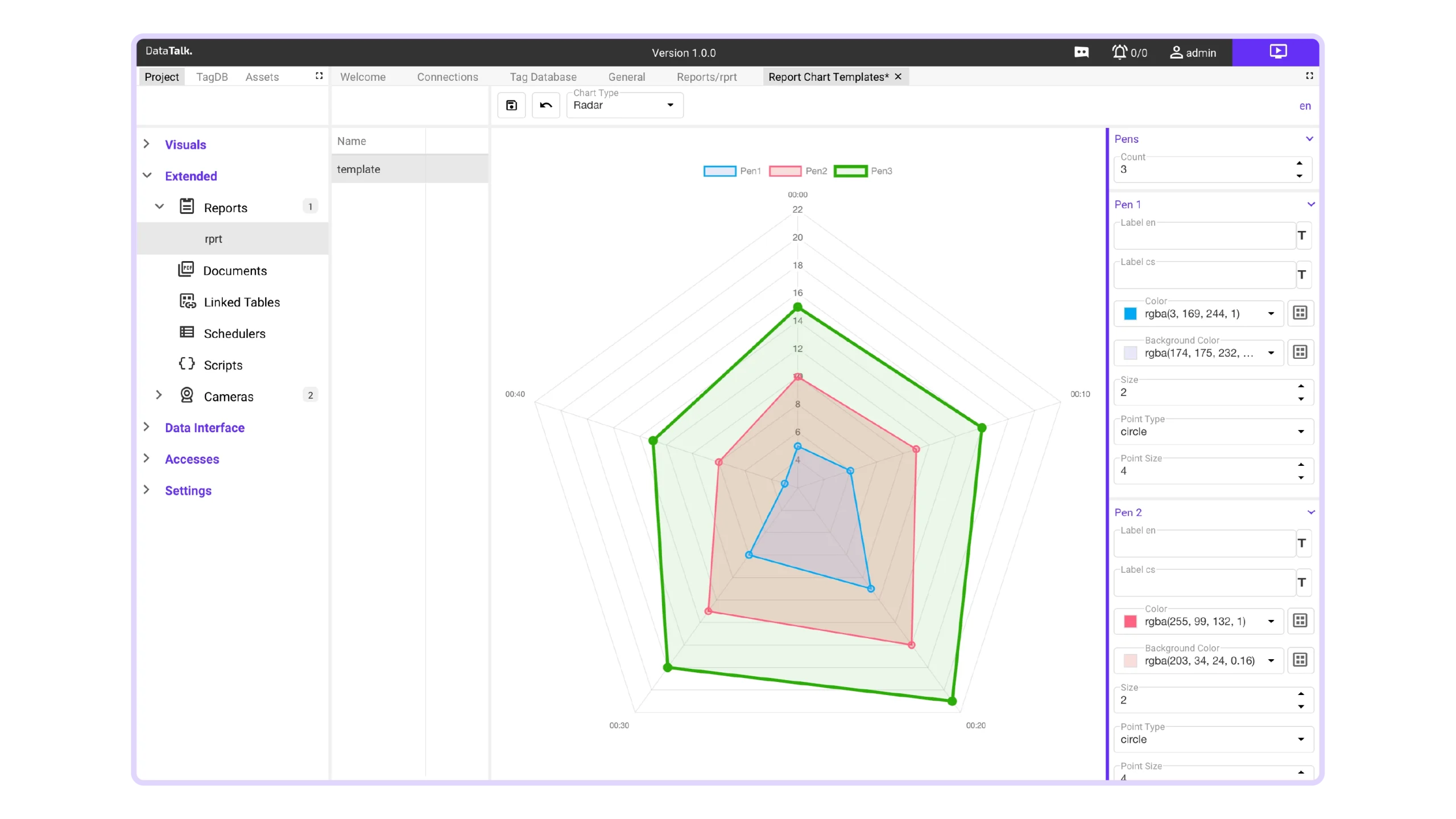Open the chat message icon in header
Image resolution: width=1456 pixels, height=819 pixels.
click(1081, 52)
